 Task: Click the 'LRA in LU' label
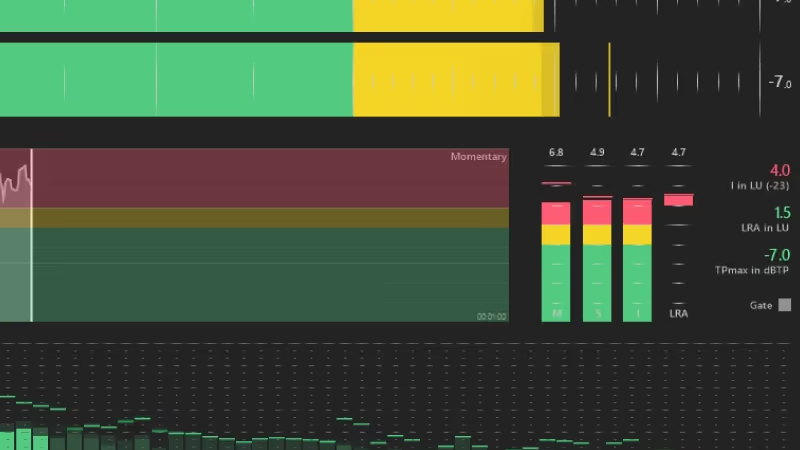[x=765, y=228]
